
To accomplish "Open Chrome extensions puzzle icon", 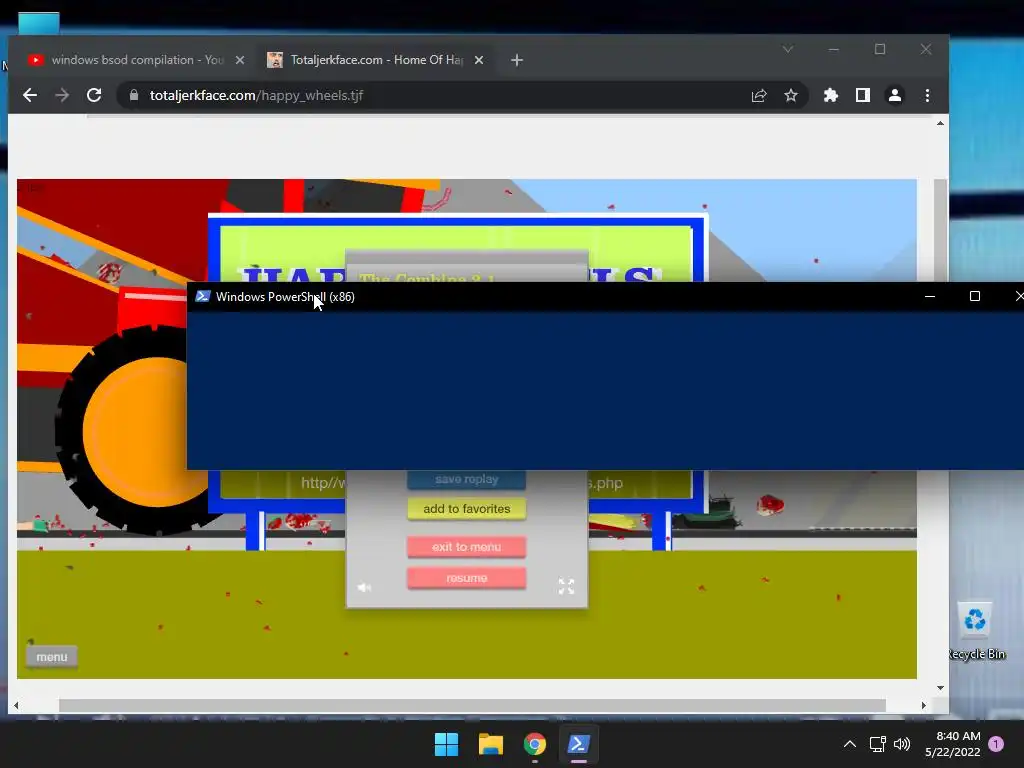I will tap(831, 95).
